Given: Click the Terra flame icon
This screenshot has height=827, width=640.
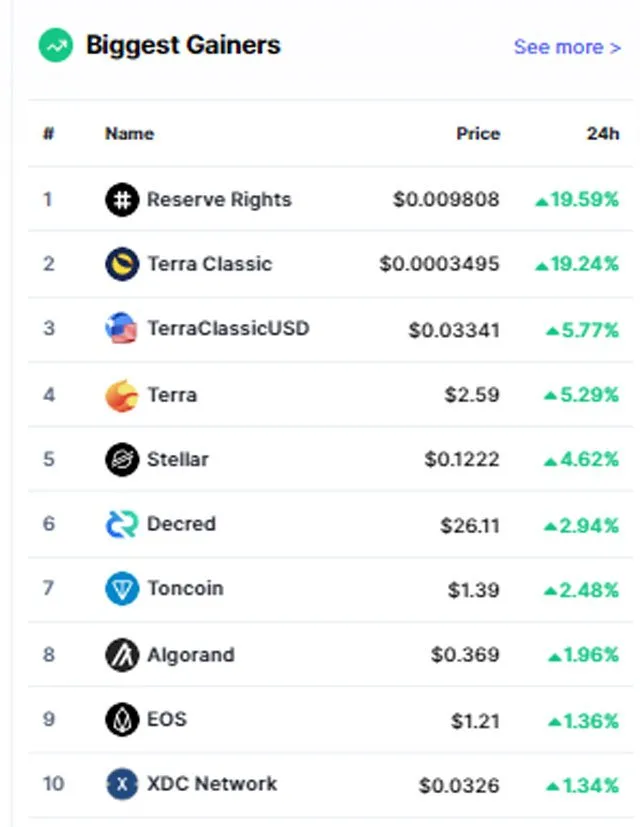Looking at the screenshot, I should click(122, 395).
